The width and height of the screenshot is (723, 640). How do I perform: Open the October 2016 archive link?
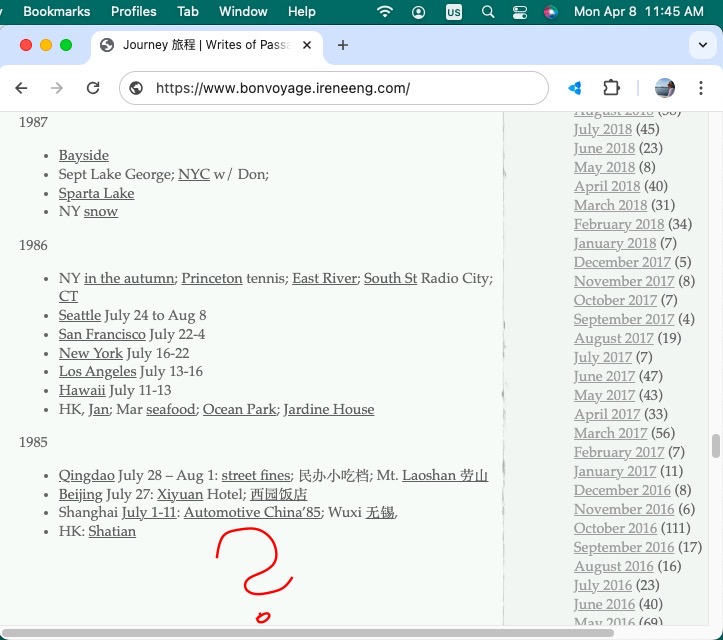615,528
